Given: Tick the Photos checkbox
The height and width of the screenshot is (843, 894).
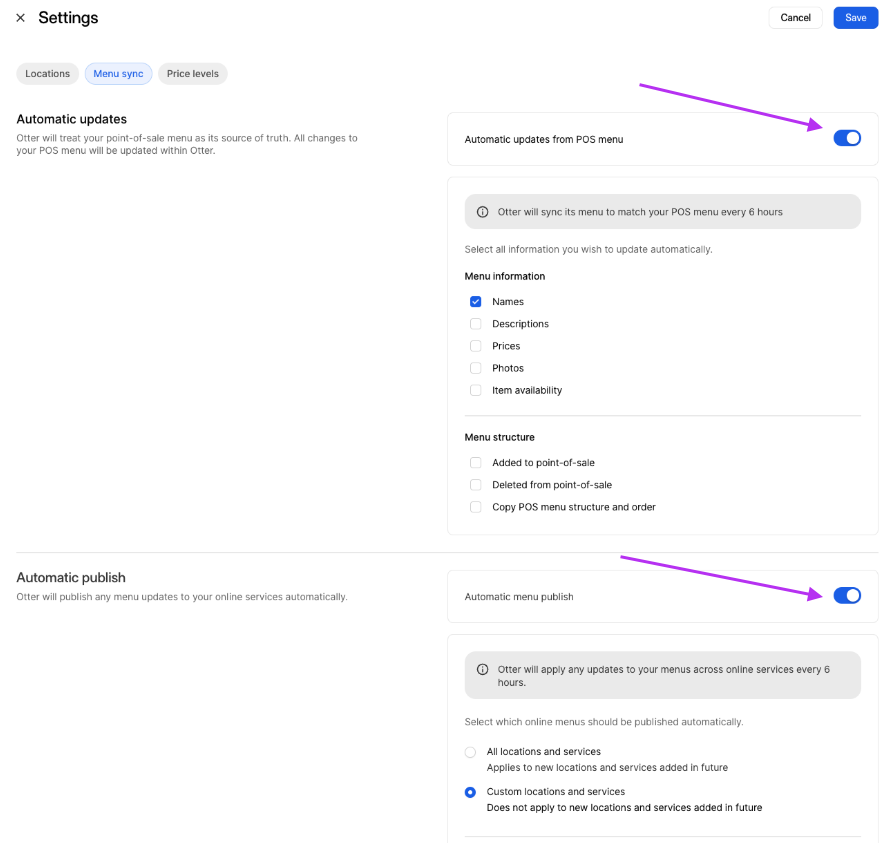Looking at the screenshot, I should [476, 368].
